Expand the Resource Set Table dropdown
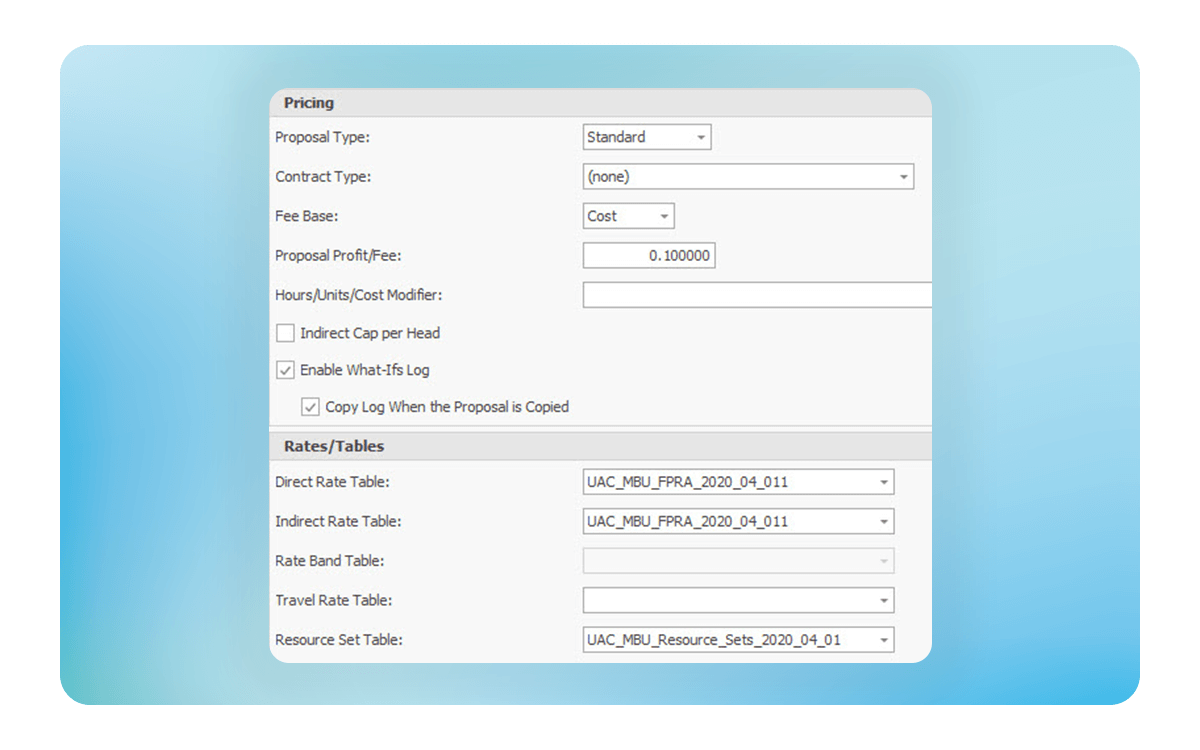The height and width of the screenshot is (750, 1200). tap(883, 640)
